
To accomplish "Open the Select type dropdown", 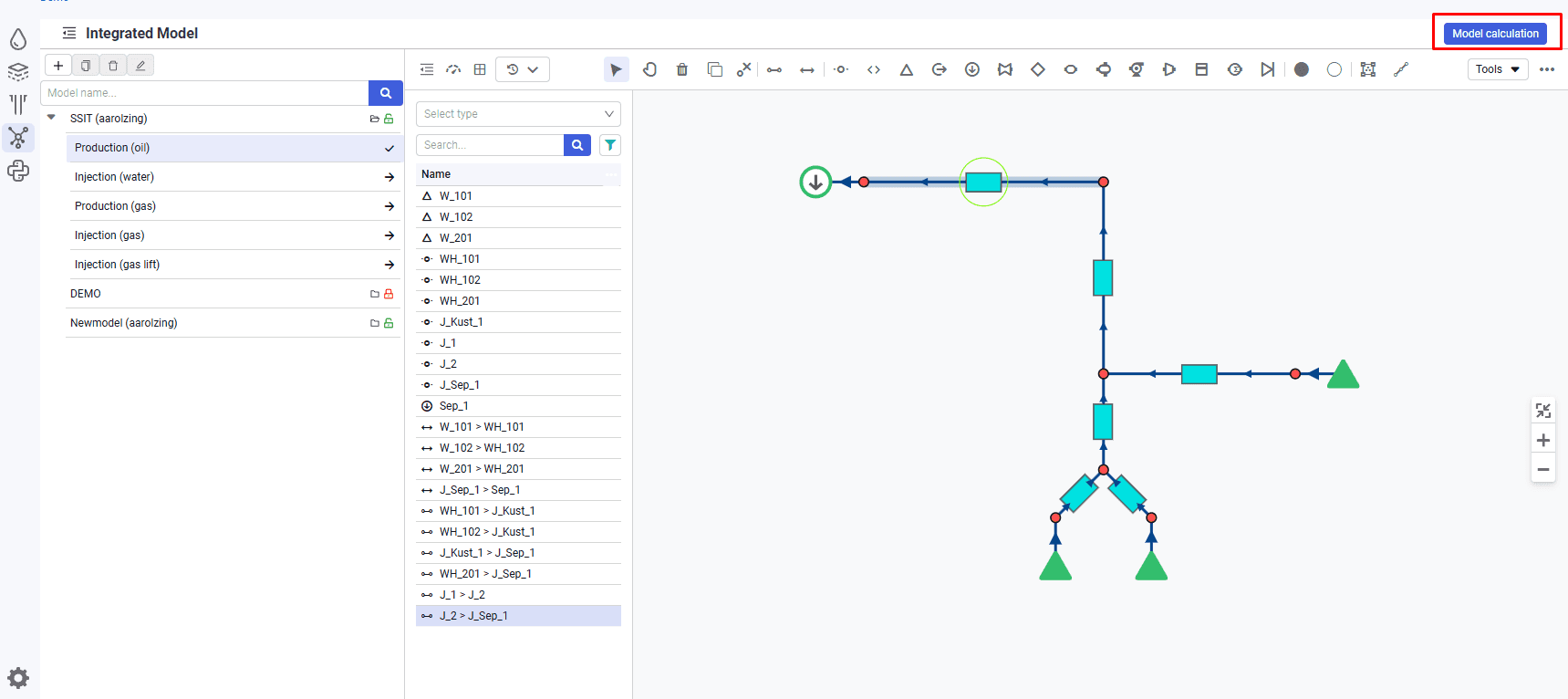I will tap(518, 114).
